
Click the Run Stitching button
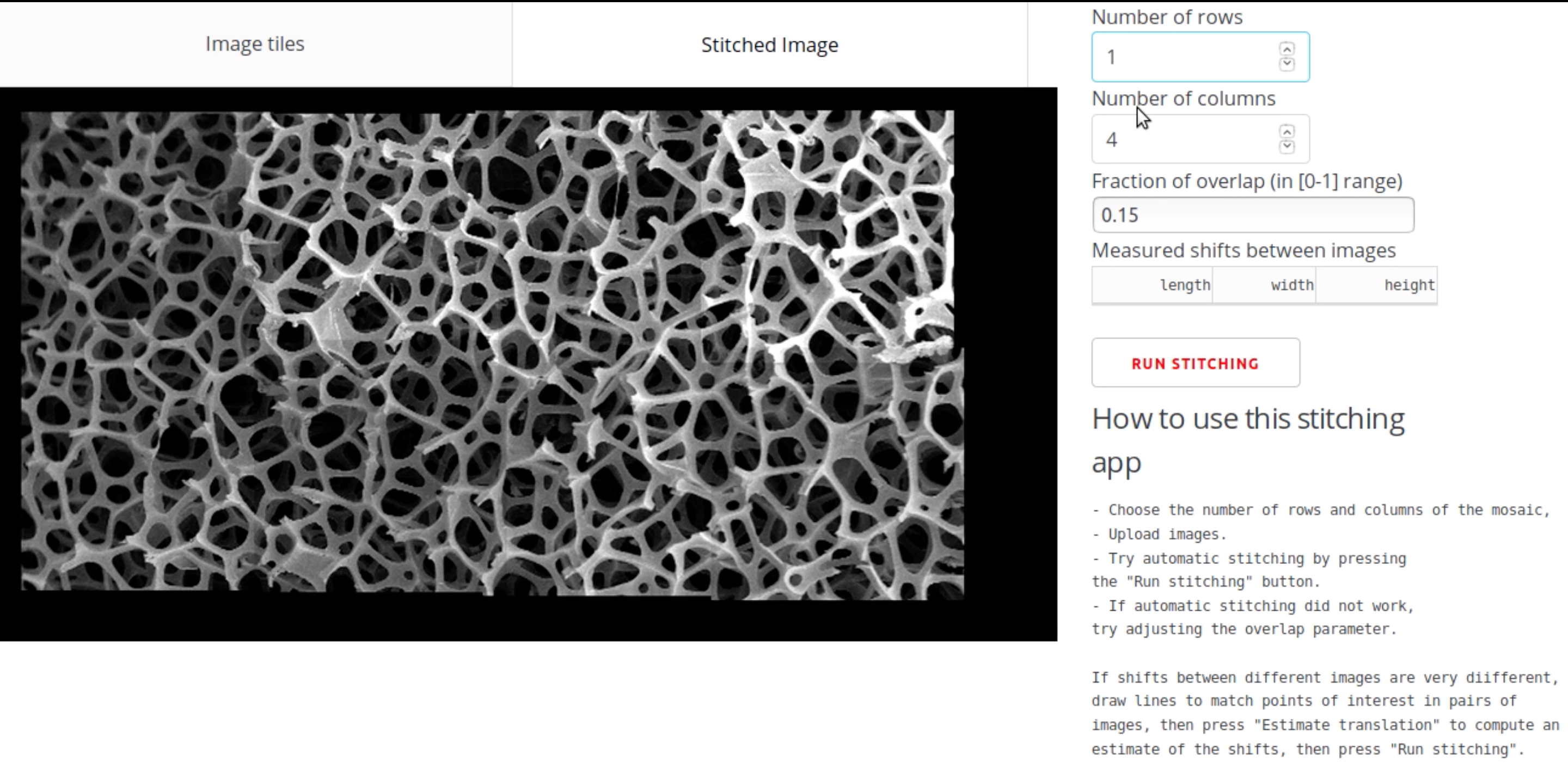[x=1196, y=363]
